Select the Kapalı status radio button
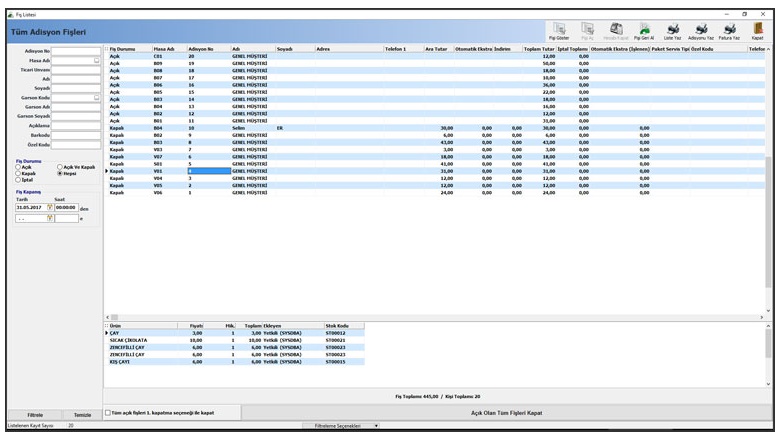The image size is (778, 435). [19, 173]
